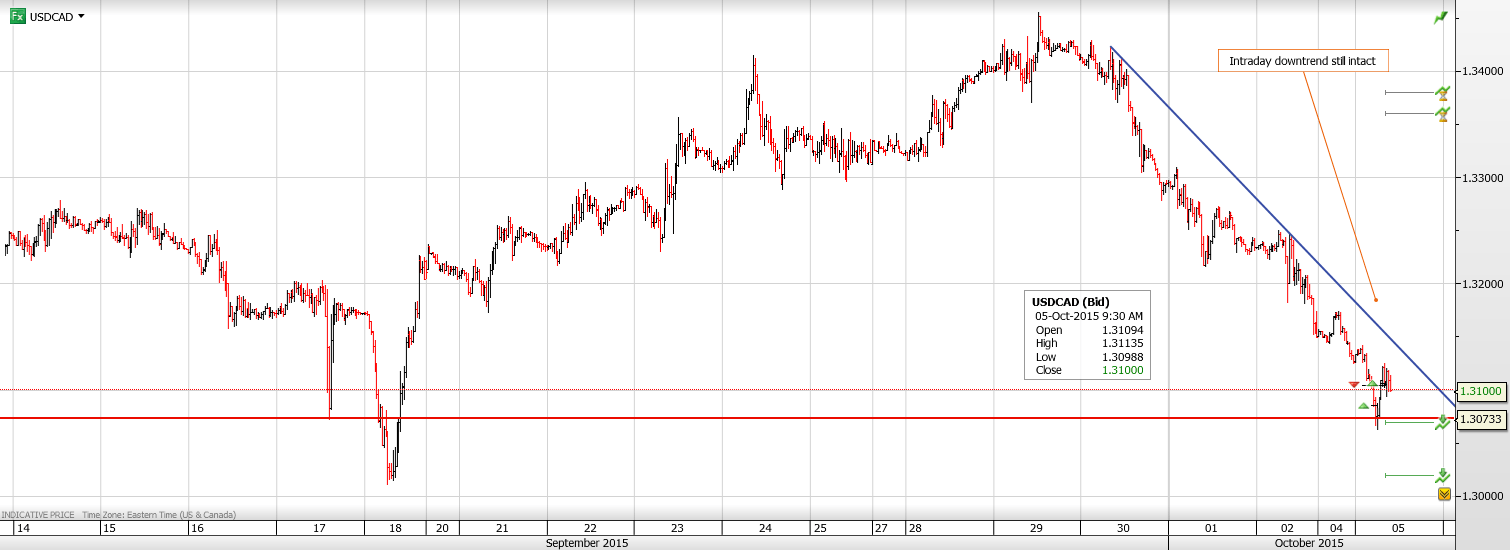Image resolution: width=1510 pixels, height=550 pixels.
Task: Click the 1.30733 price level label
Action: [1481, 419]
